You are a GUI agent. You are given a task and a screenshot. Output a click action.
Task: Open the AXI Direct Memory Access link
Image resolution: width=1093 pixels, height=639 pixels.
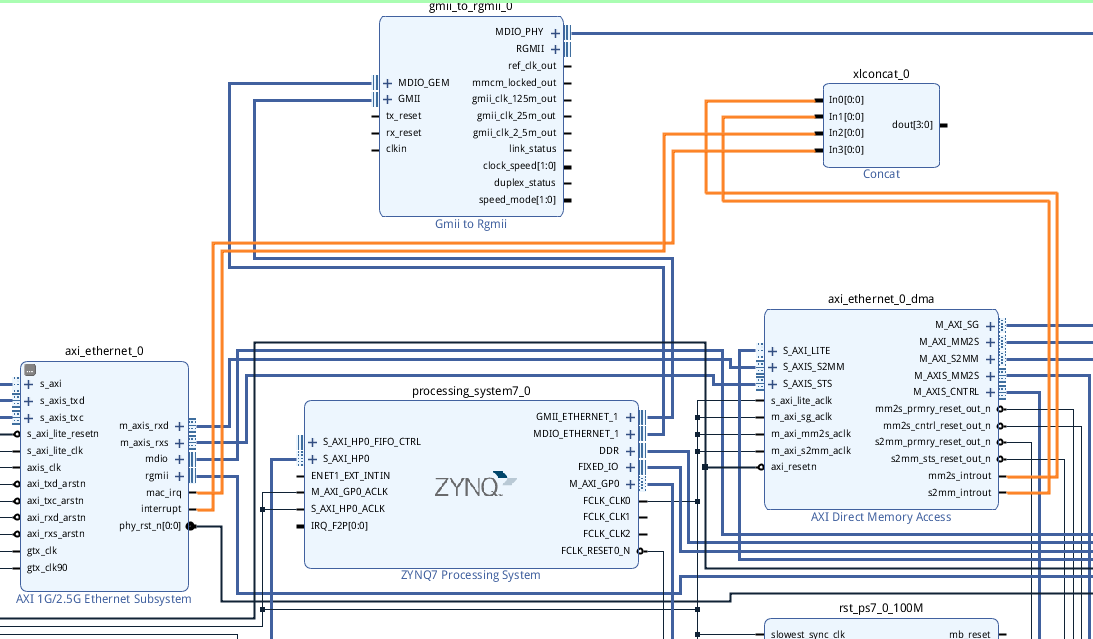pyautogui.click(x=881, y=517)
